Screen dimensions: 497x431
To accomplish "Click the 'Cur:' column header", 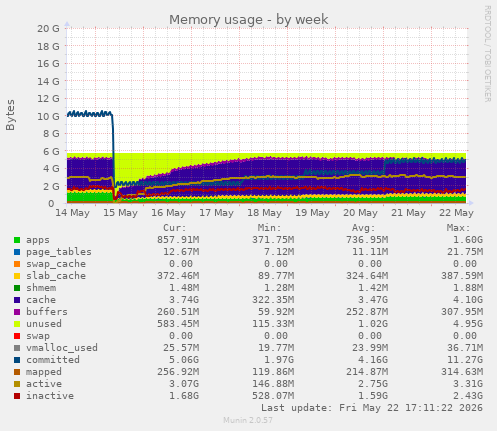I will click(x=175, y=228).
